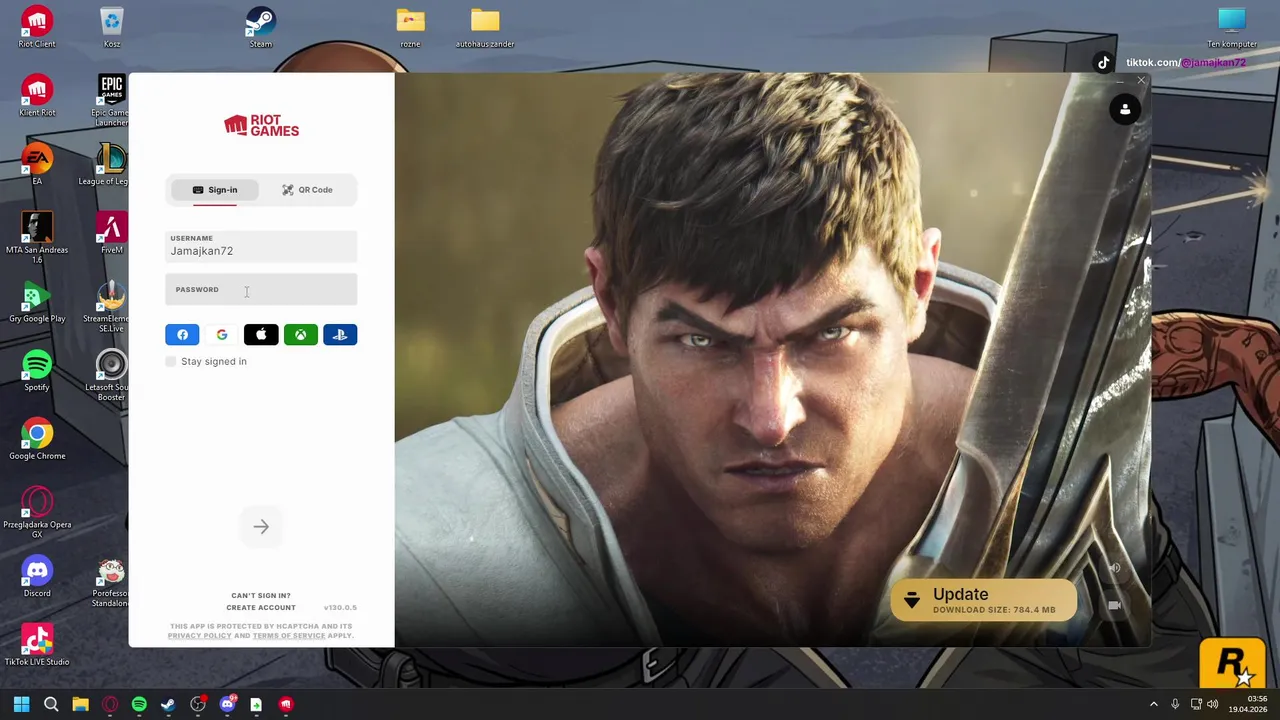The height and width of the screenshot is (720, 1280).
Task: Log in with Facebook icon
Action: 182,335
